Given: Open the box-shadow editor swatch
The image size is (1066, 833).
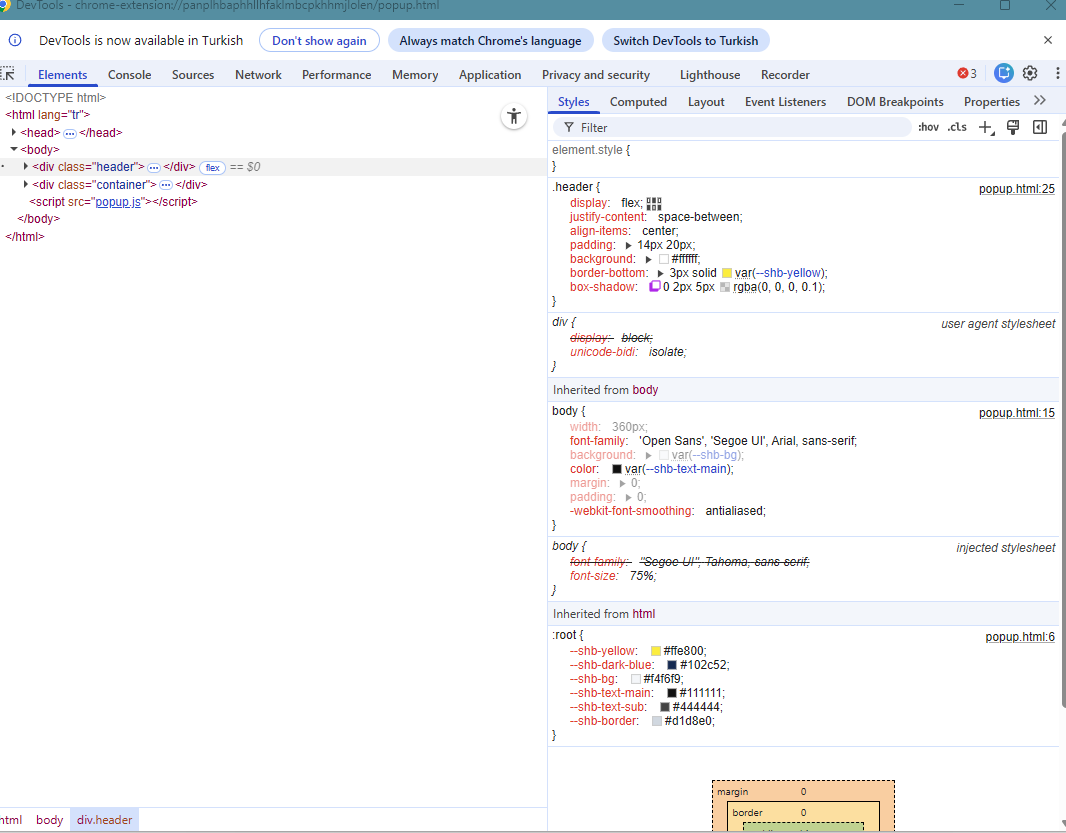Looking at the screenshot, I should 655,287.
